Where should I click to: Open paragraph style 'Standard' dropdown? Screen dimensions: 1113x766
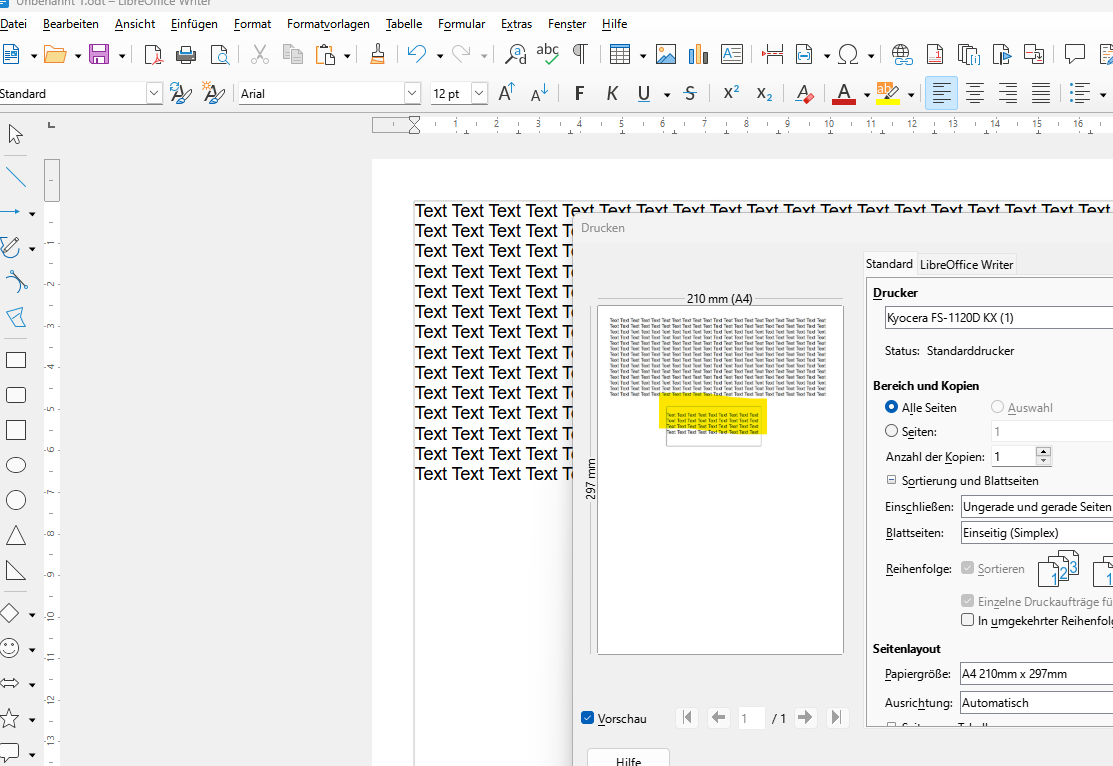pyautogui.click(x=154, y=93)
